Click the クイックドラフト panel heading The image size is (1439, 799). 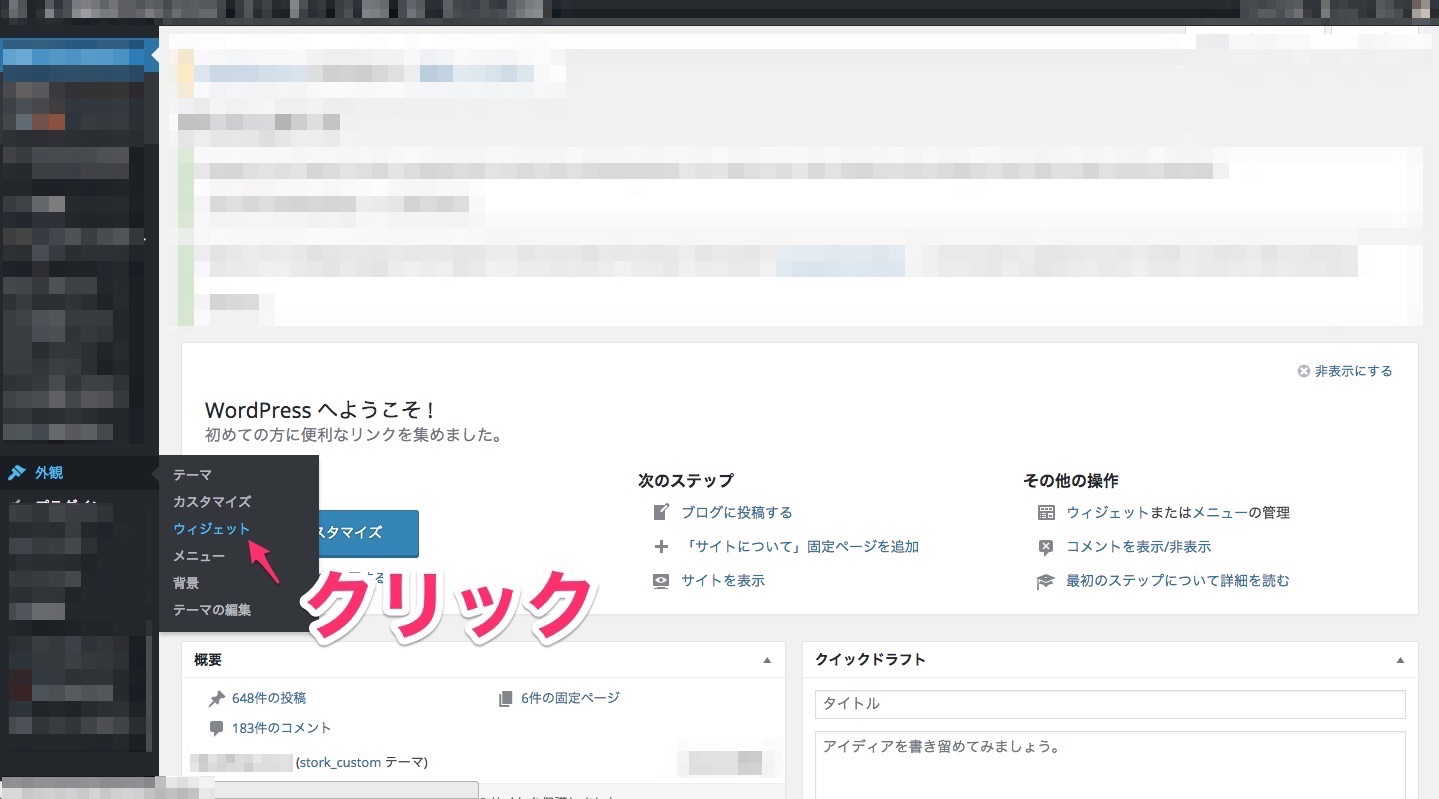click(x=870, y=660)
